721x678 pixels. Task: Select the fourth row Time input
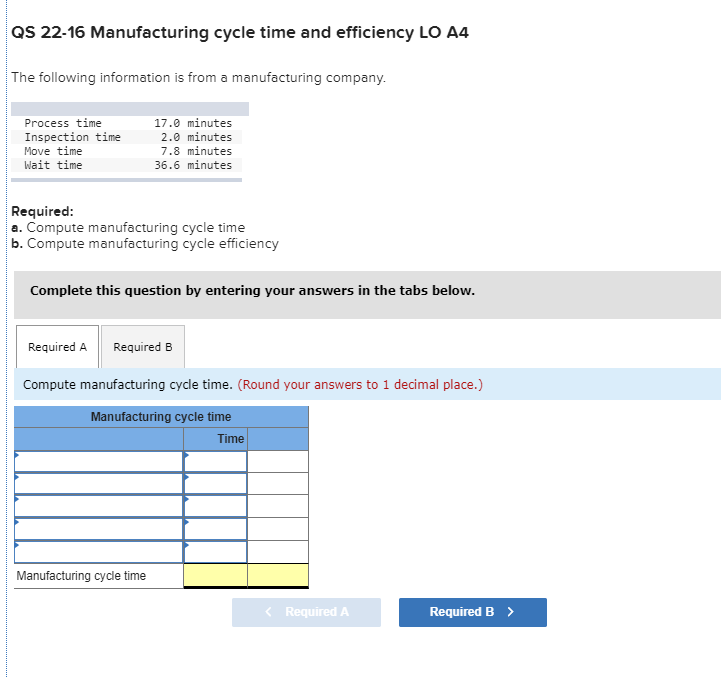[x=216, y=529]
